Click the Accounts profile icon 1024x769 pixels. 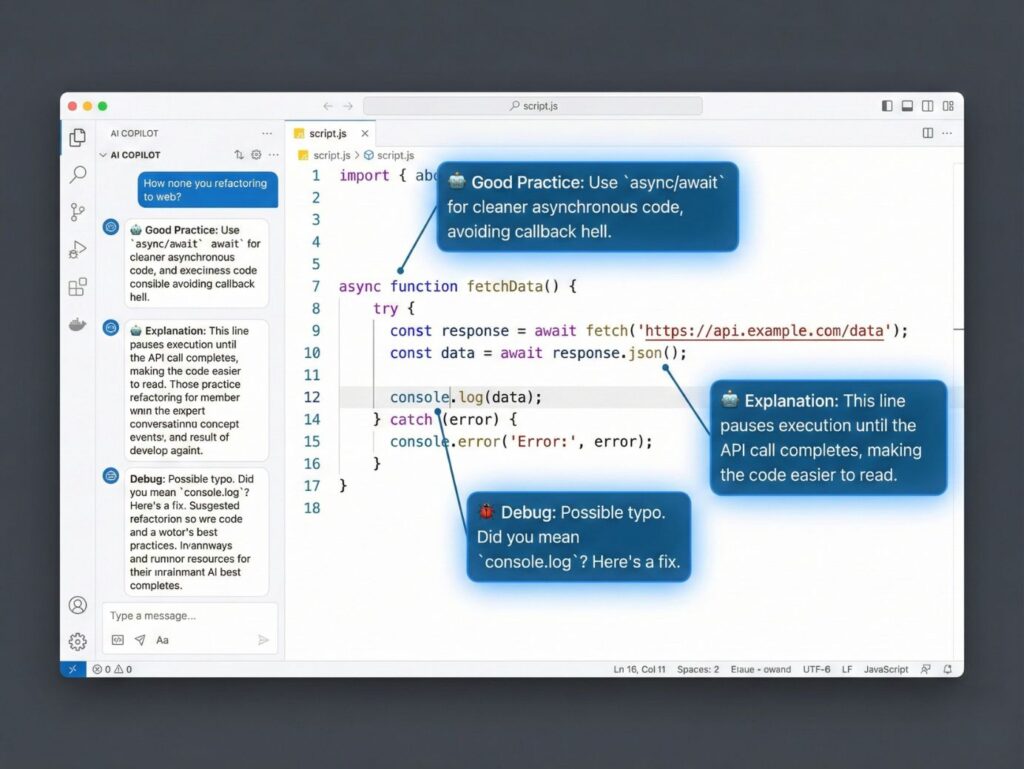coord(77,605)
